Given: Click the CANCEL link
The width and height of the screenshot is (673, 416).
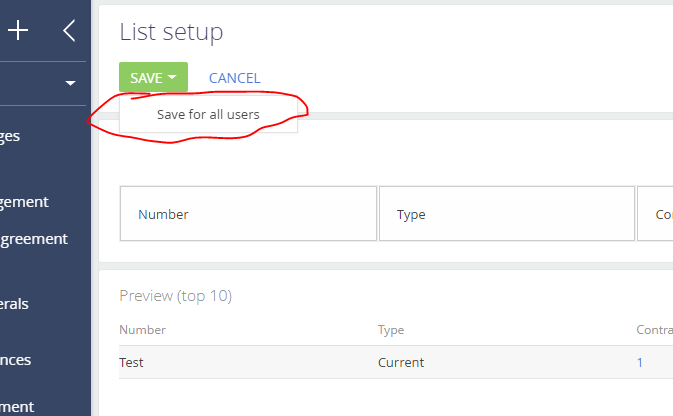Looking at the screenshot, I should pyautogui.click(x=234, y=78).
